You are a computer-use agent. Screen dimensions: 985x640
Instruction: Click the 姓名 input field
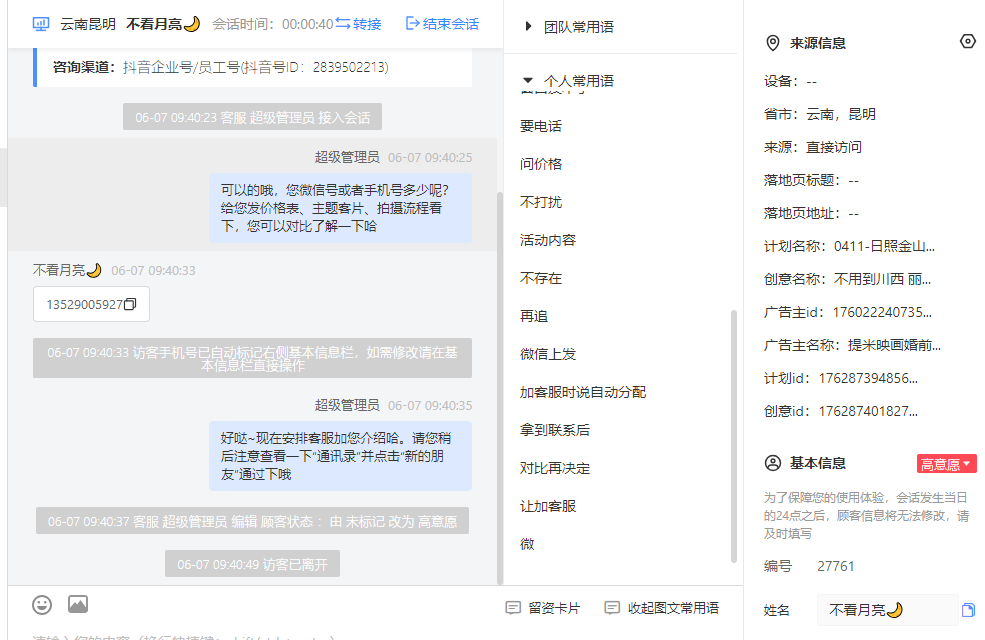pyautogui.click(x=887, y=610)
